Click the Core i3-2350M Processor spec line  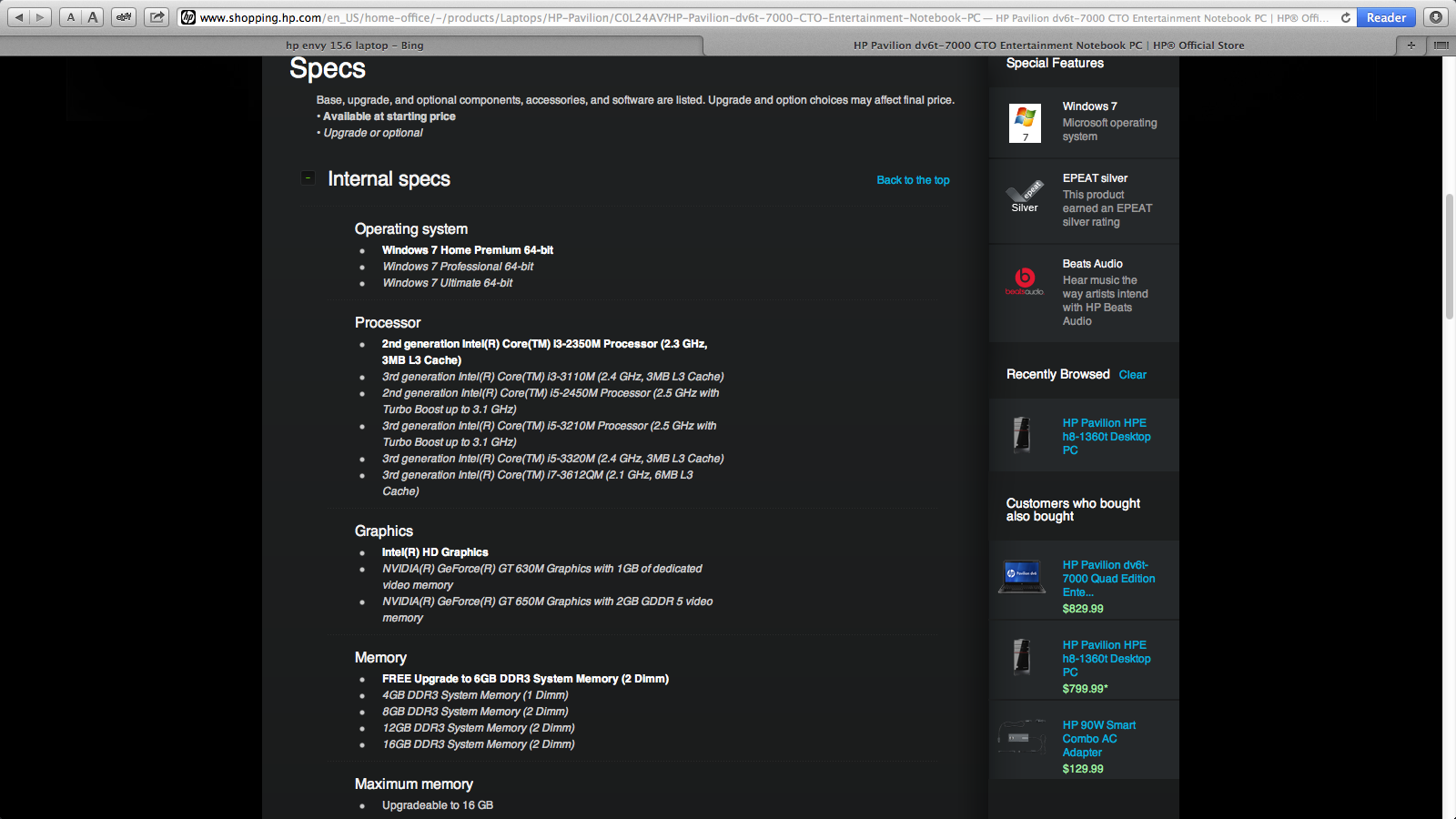point(544,352)
